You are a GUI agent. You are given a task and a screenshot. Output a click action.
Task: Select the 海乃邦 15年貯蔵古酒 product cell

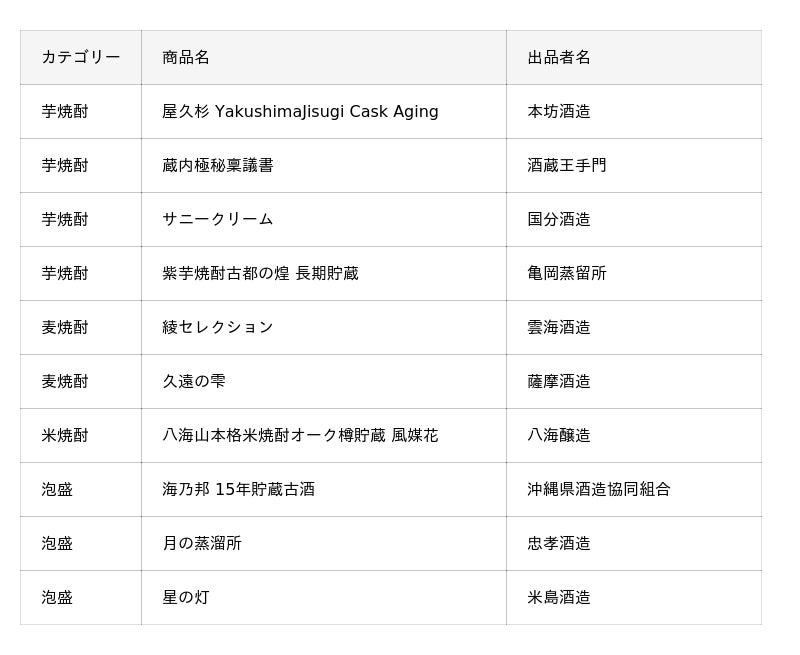pyautogui.click(x=238, y=489)
